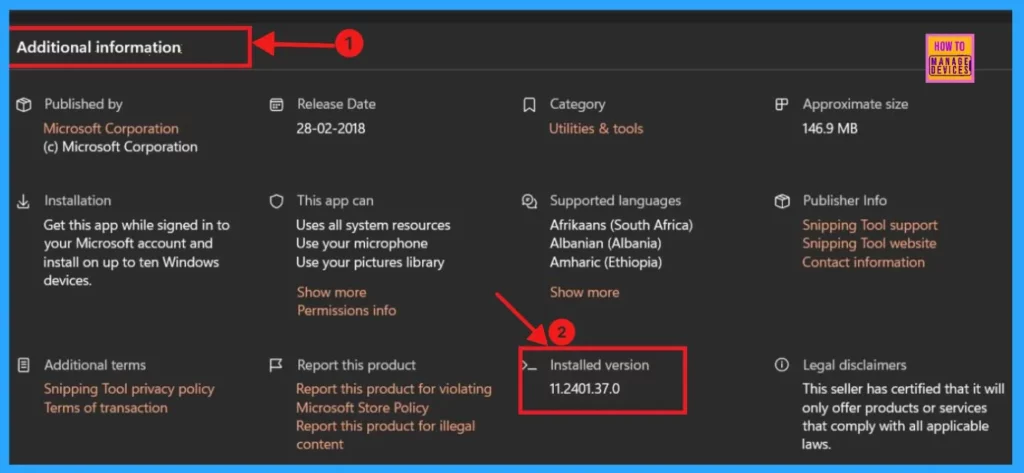Viewport: 1024px width, 473px height.
Task: Click the (c) Microsoft Corporation copyright text
Action: click(x=120, y=147)
